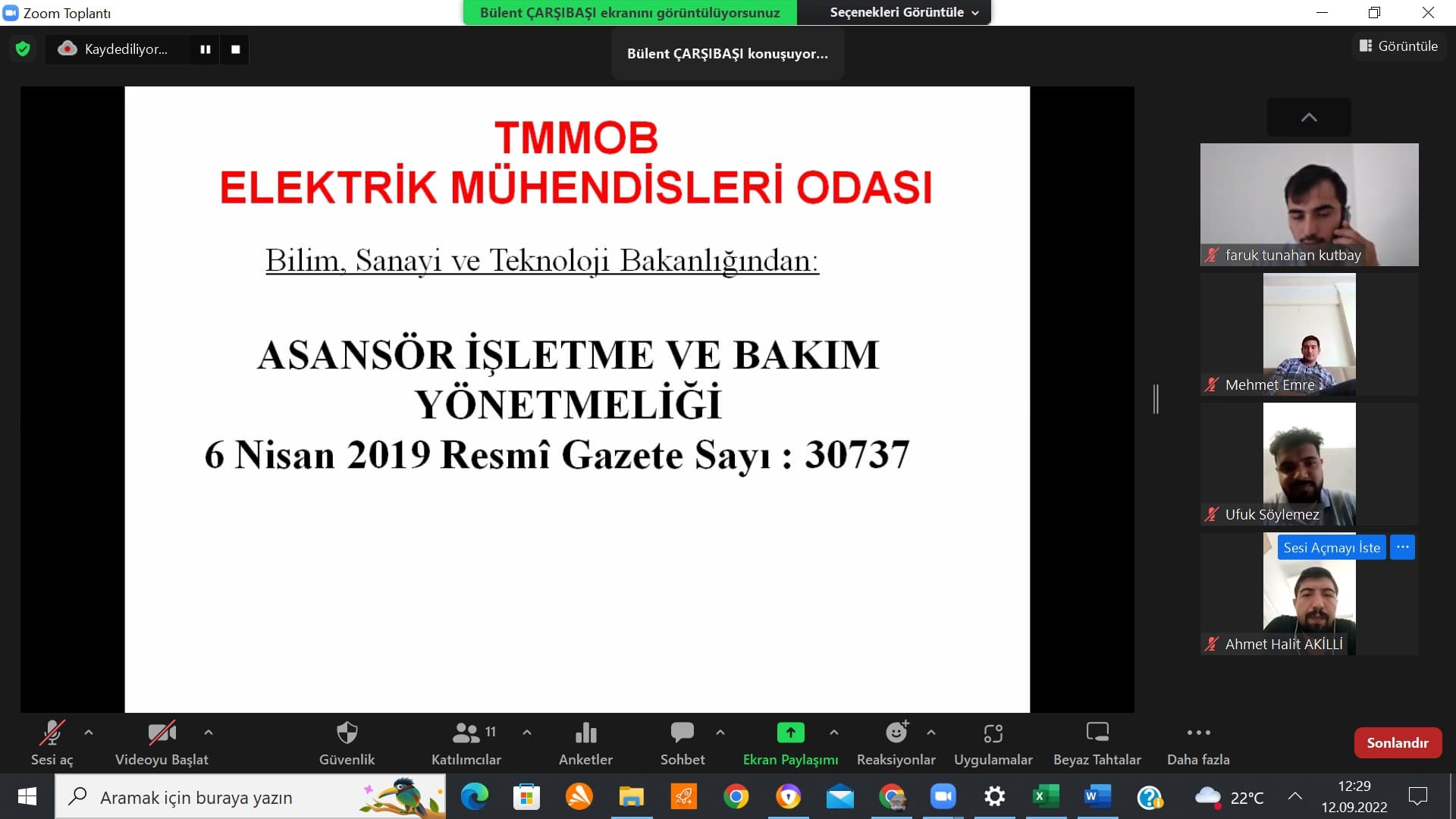
Task: Open the orange Avast icon in the taskbar
Action: click(x=579, y=797)
